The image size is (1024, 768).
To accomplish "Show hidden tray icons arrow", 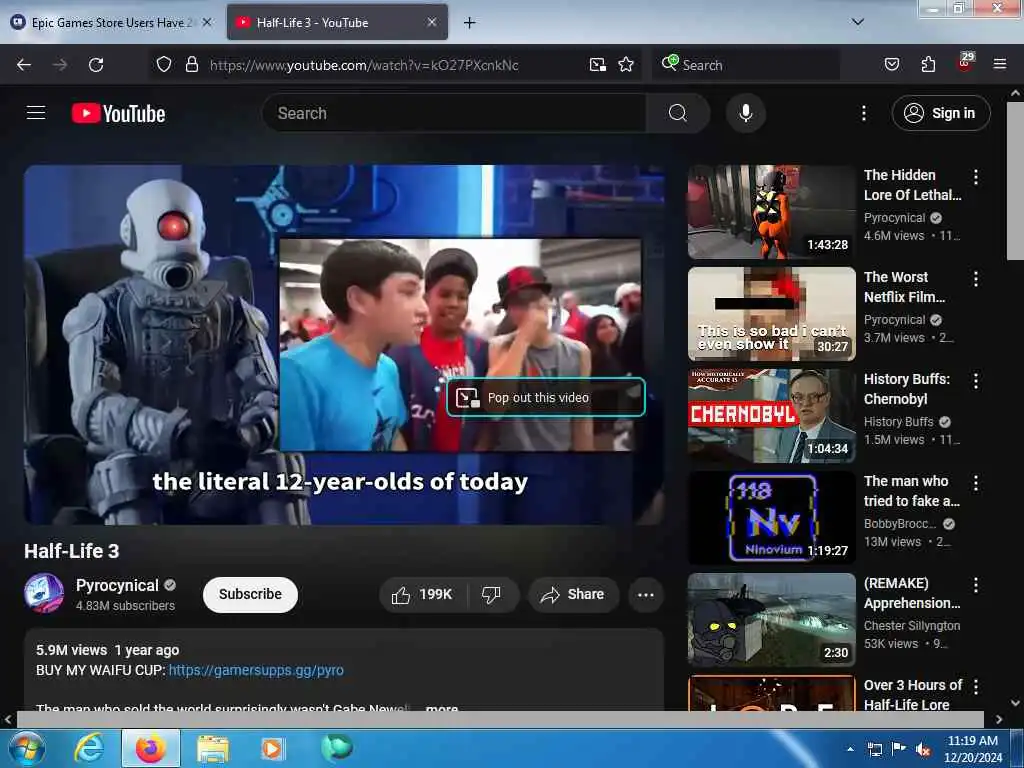I will coord(850,749).
